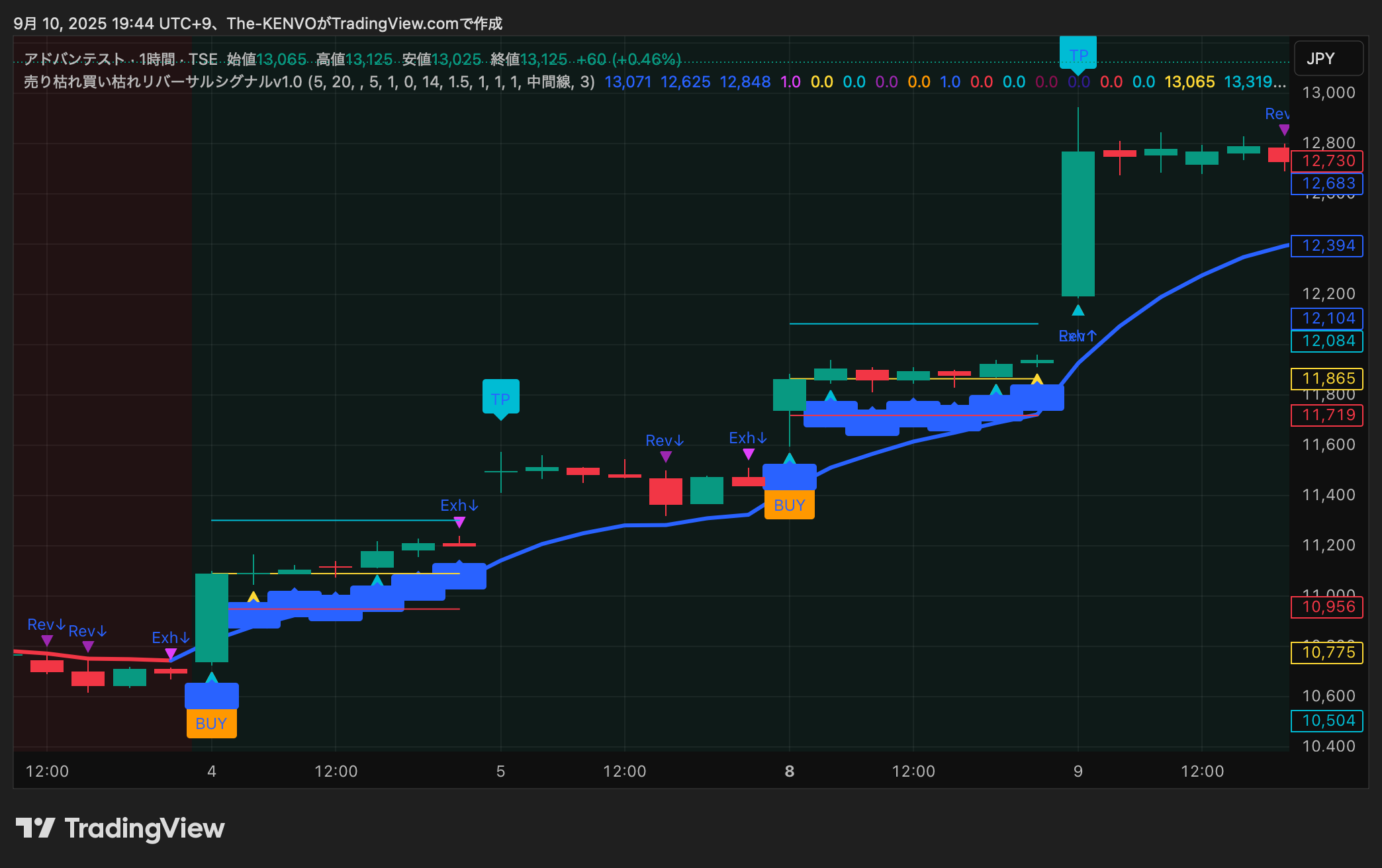
Task: Click the leftmost Rev↓ signal marker
Action: click(x=46, y=625)
